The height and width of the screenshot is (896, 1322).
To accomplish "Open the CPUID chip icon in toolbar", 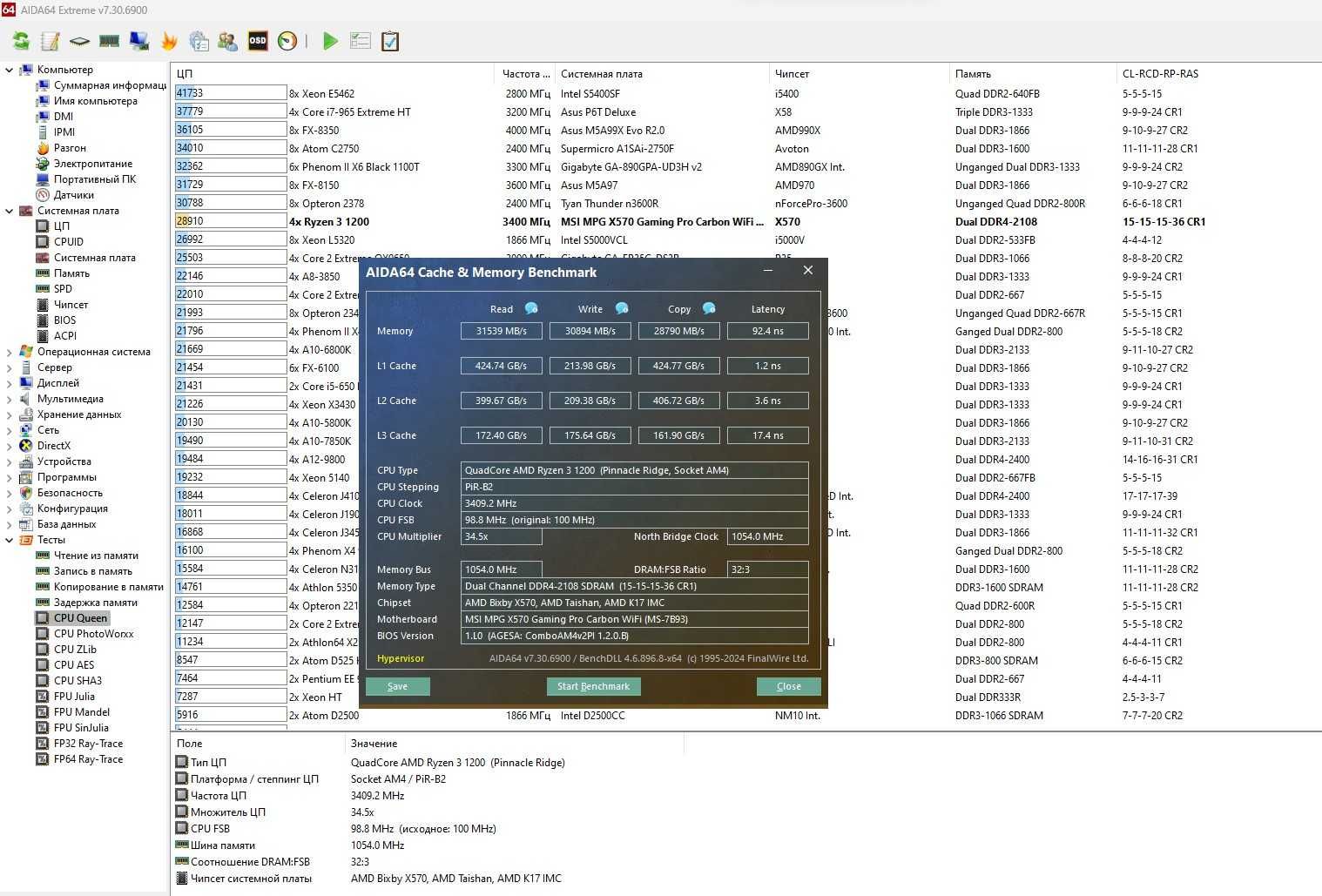I will 79,41.
